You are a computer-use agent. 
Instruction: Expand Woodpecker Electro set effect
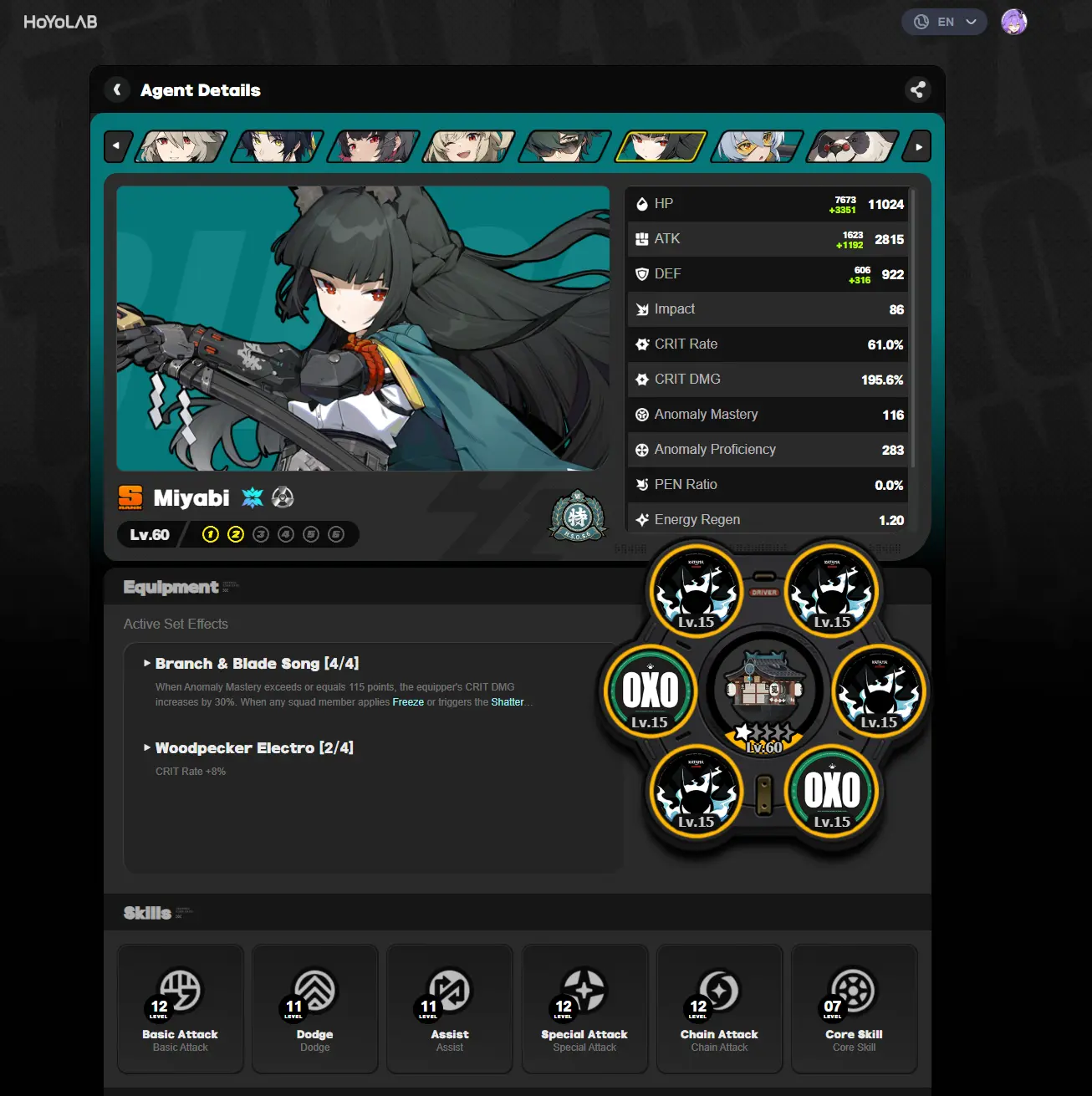pyautogui.click(x=248, y=747)
